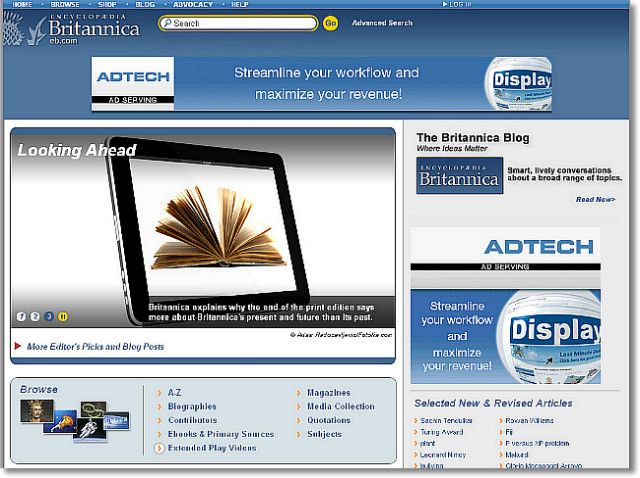The image size is (640, 478).
Task: Click the circled arrow icon beside Extended Play Videos
Action: pyautogui.click(x=159, y=448)
